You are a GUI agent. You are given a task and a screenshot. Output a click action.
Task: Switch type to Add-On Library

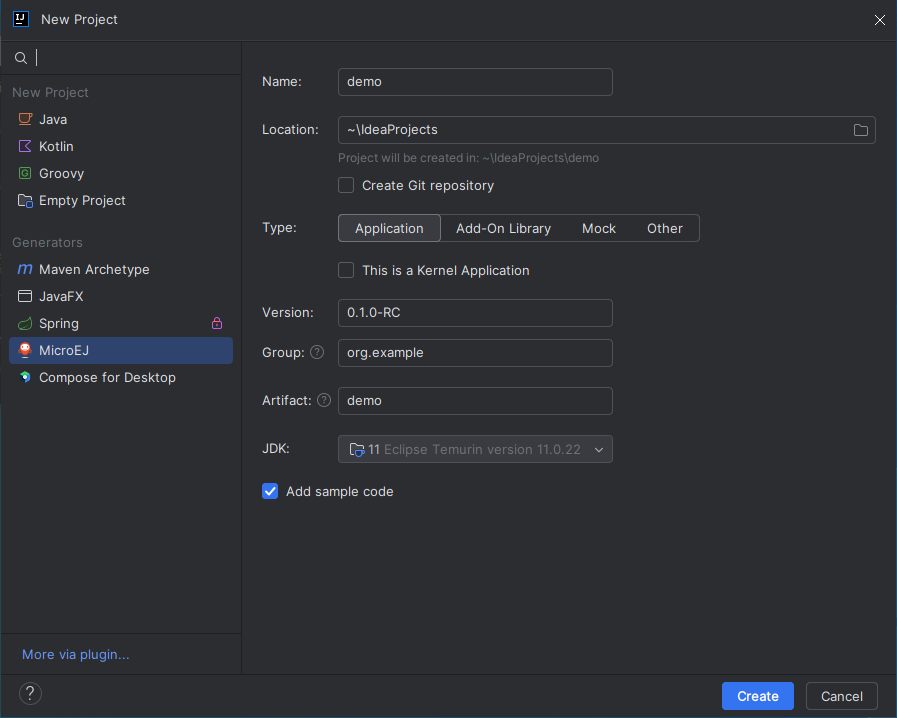tap(503, 228)
